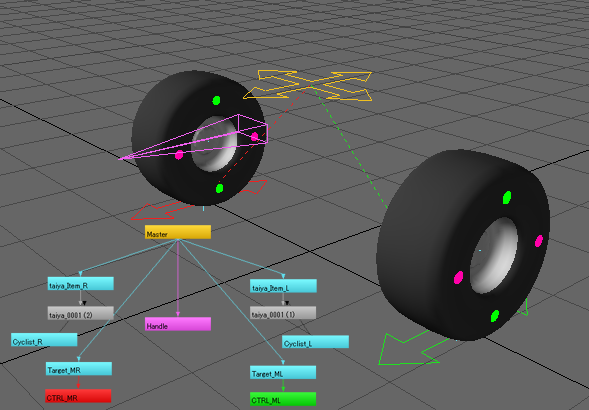The image size is (589, 410).
Task: Click magenta dot inside pink pyramid on left wheel
Action: [x=255, y=136]
